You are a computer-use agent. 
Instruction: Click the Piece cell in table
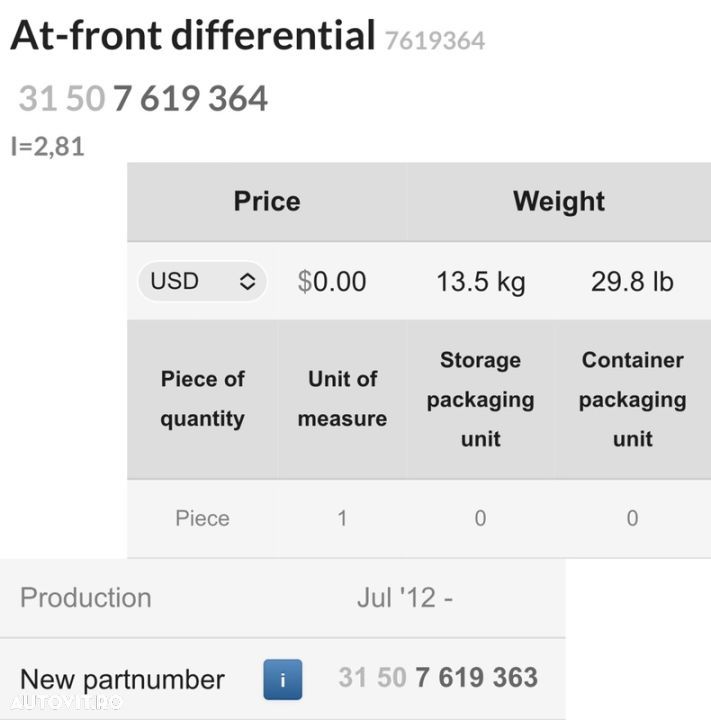(202, 518)
